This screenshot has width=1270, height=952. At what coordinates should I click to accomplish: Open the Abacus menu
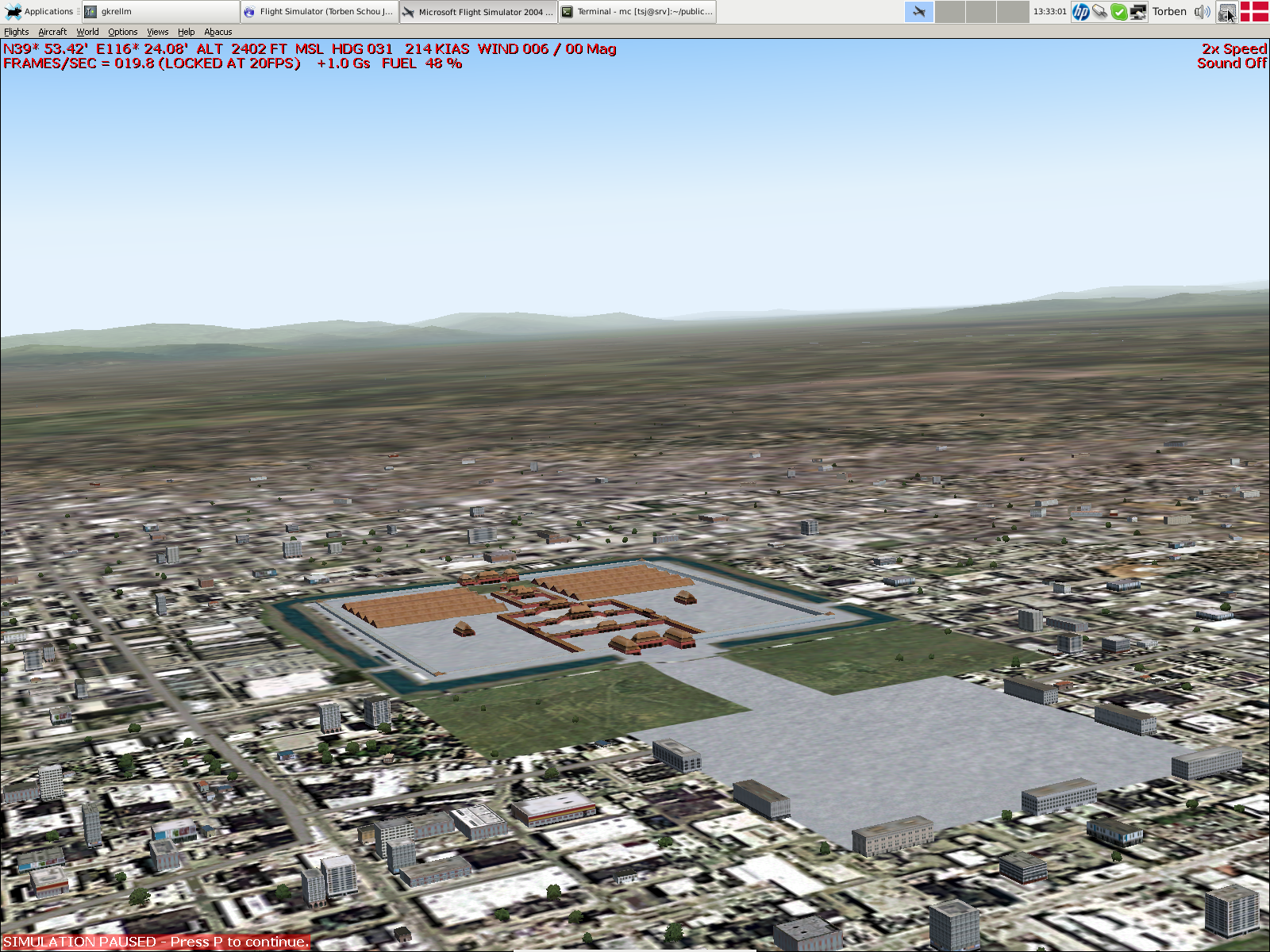pyautogui.click(x=217, y=32)
